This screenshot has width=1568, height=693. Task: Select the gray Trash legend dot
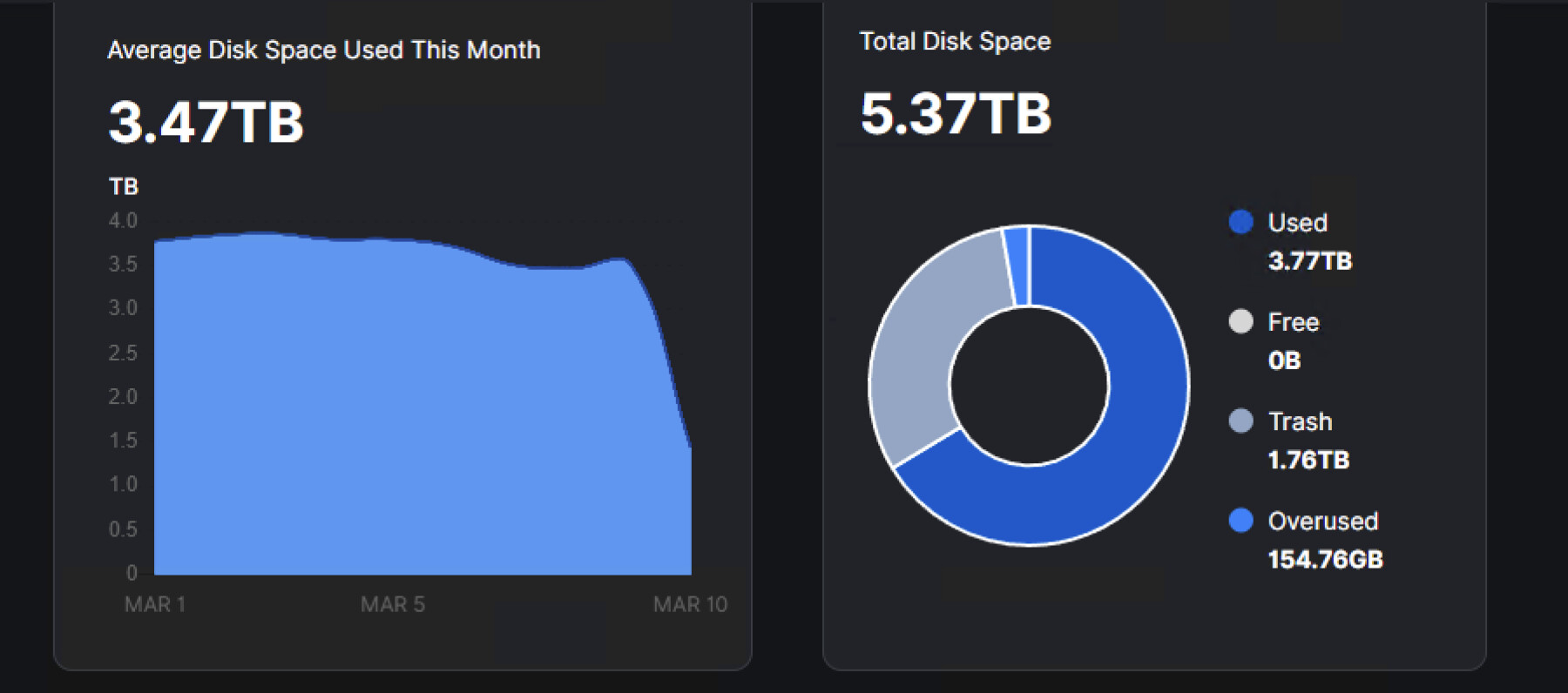[x=1240, y=421]
